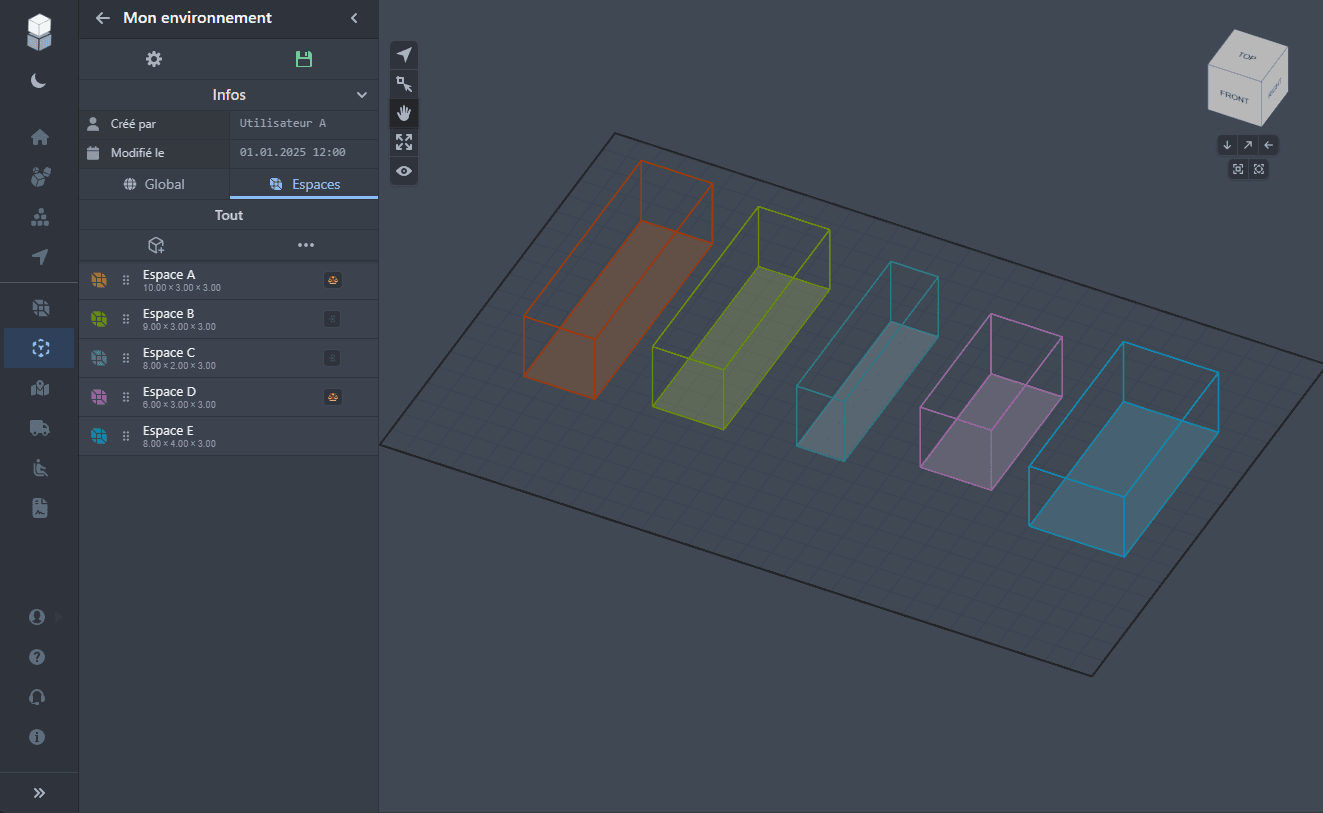Collapse the Mon environnement side panel
Image resolution: width=1323 pixels, height=813 pixels.
354,18
